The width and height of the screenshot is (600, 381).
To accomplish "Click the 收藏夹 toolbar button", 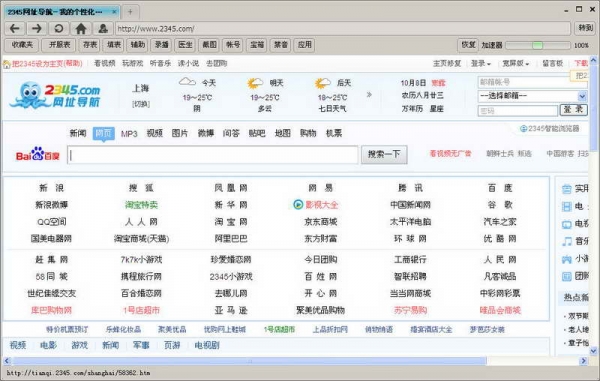I will [22, 45].
